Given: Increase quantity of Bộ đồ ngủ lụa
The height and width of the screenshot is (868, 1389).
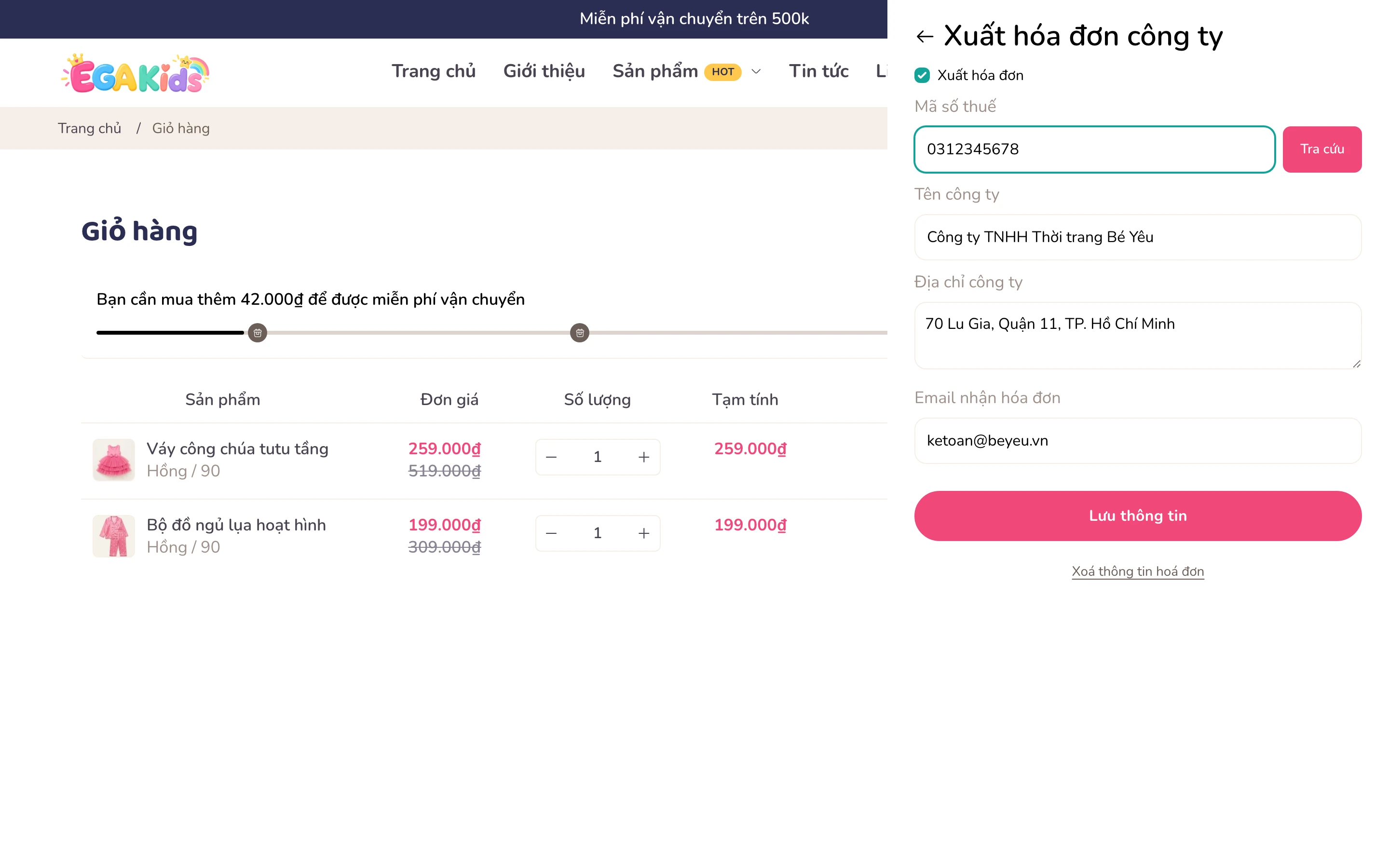Looking at the screenshot, I should coord(644,533).
